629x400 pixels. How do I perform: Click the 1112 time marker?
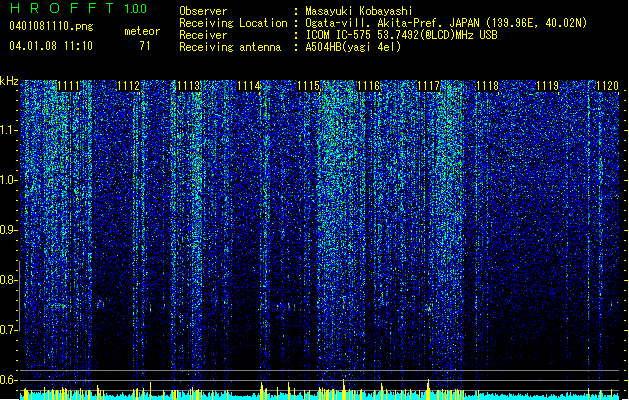coord(128,86)
